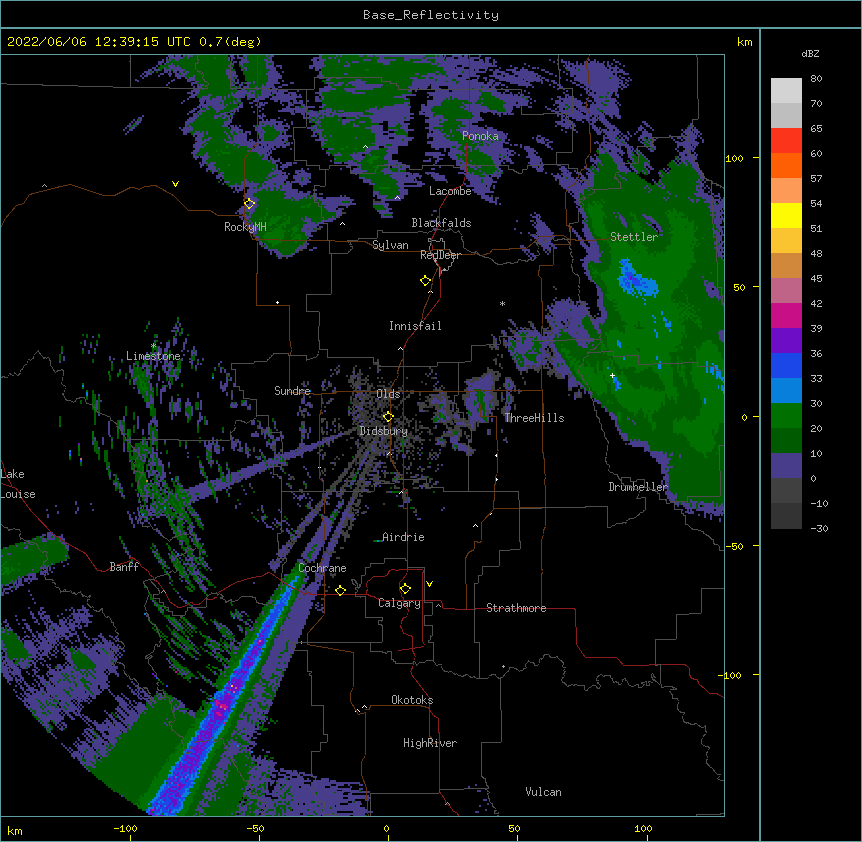Click the -30 value on the dBZ scale

[819, 528]
